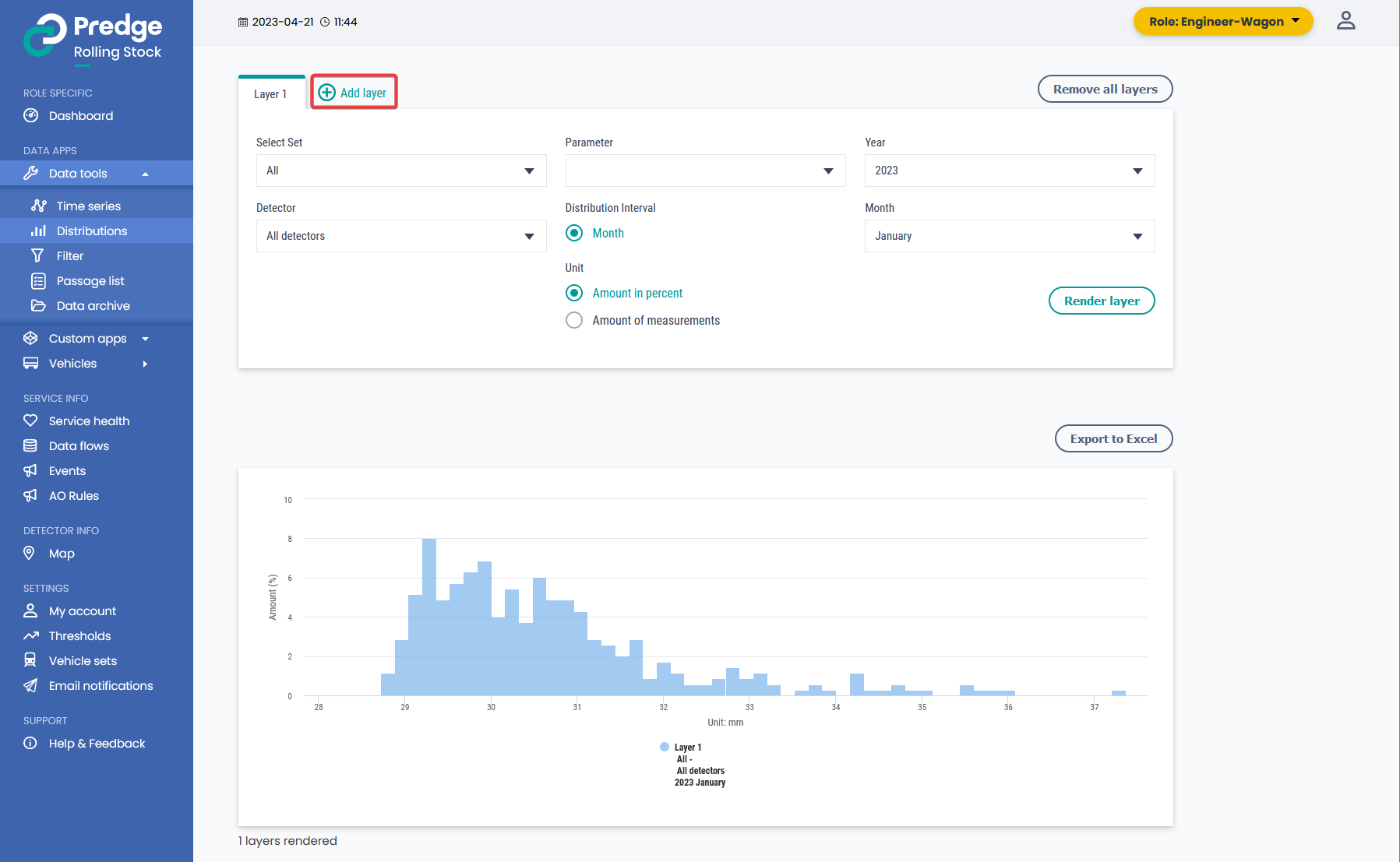Switch to the Layer 1 tab

(x=270, y=94)
